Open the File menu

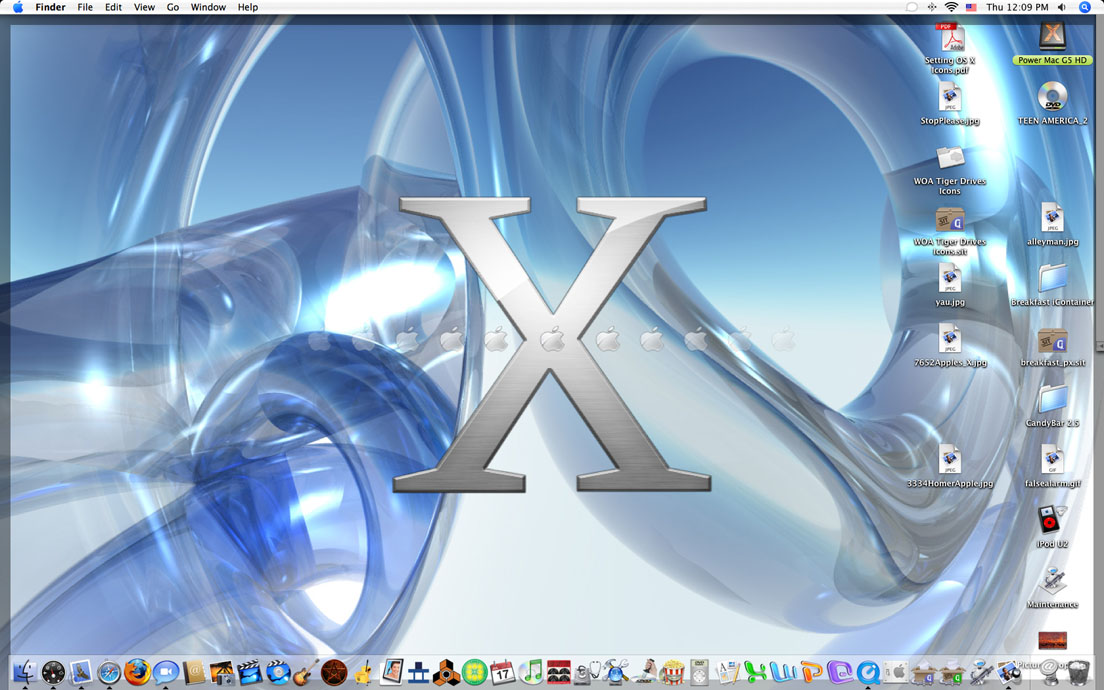tap(85, 7)
